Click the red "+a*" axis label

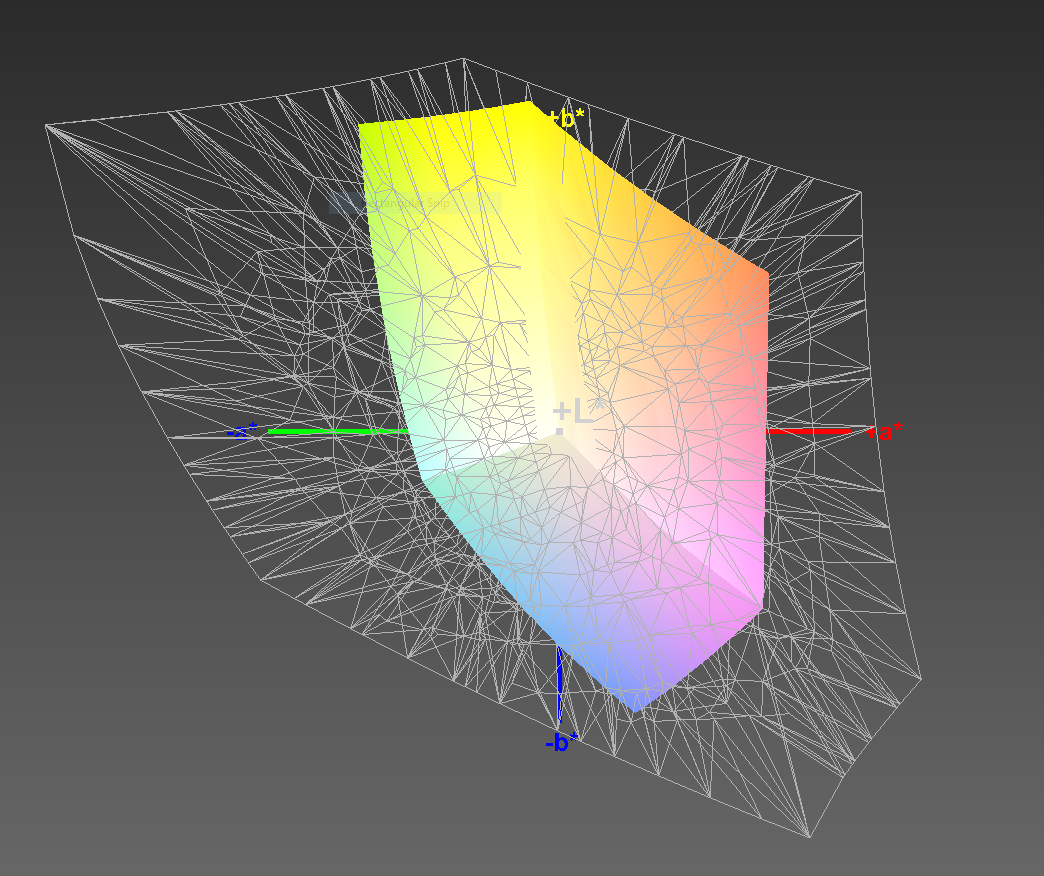point(885,432)
